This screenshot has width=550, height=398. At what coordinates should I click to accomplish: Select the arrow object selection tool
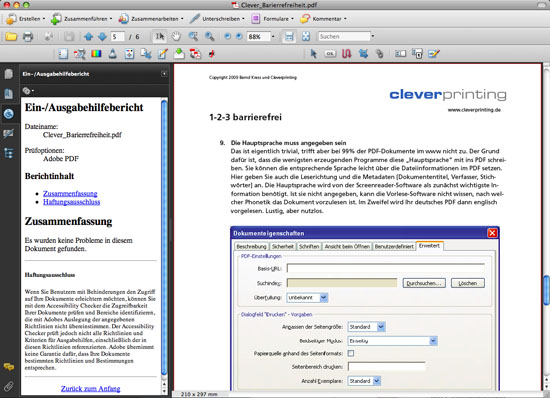tap(314, 54)
